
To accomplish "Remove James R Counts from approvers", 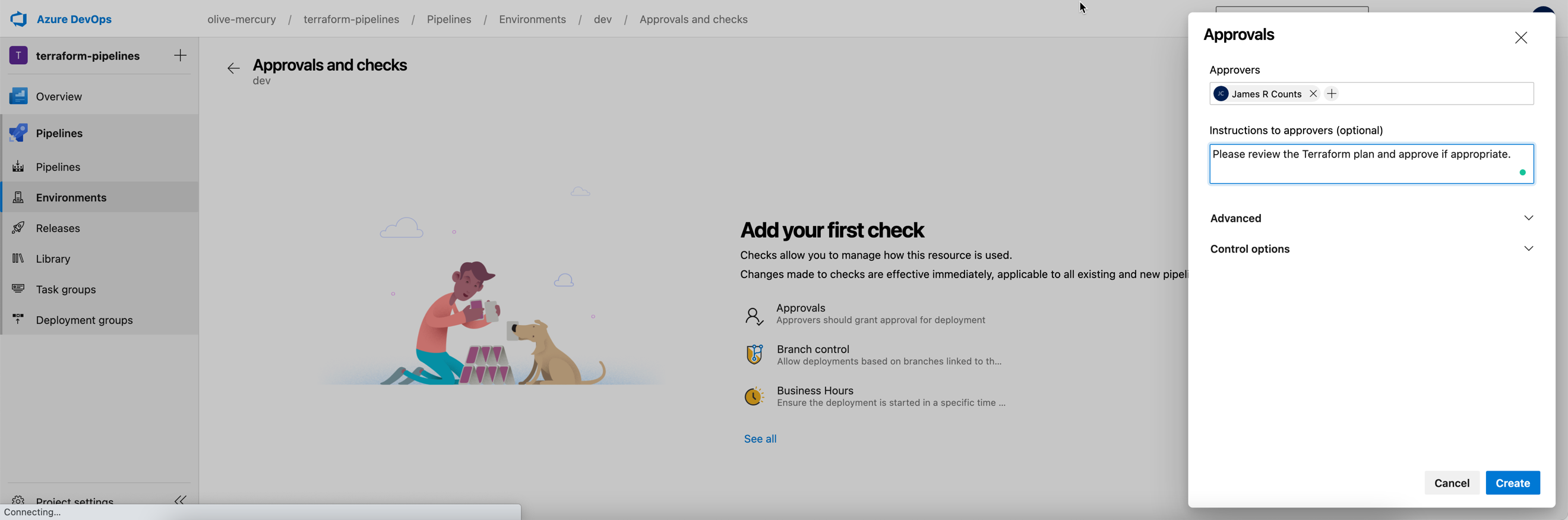I will pyautogui.click(x=1313, y=94).
